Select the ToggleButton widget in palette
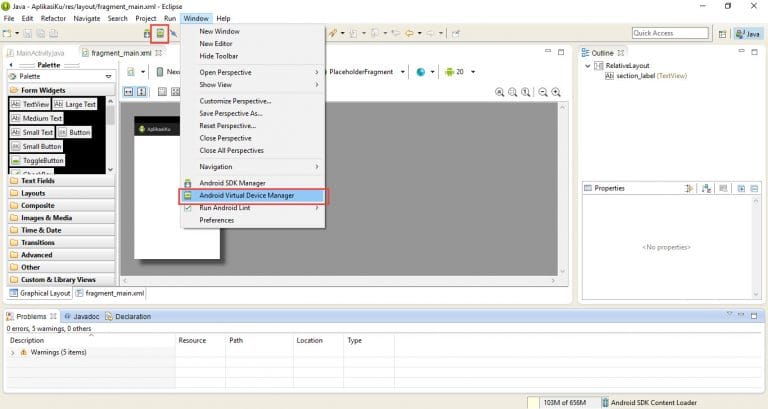This screenshot has height=409, width=768. [x=37, y=161]
